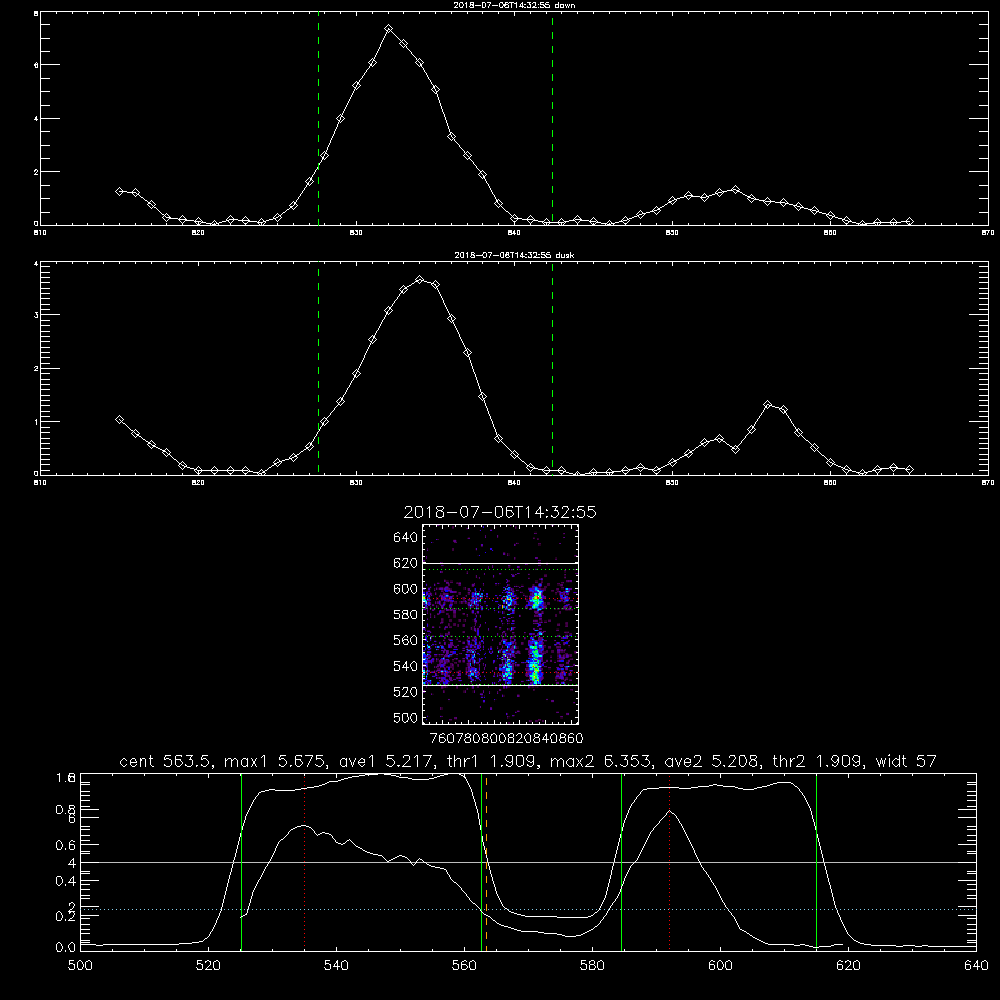
Task: Click the "640" y-axis label beside the heatmap
Action: 406,538
